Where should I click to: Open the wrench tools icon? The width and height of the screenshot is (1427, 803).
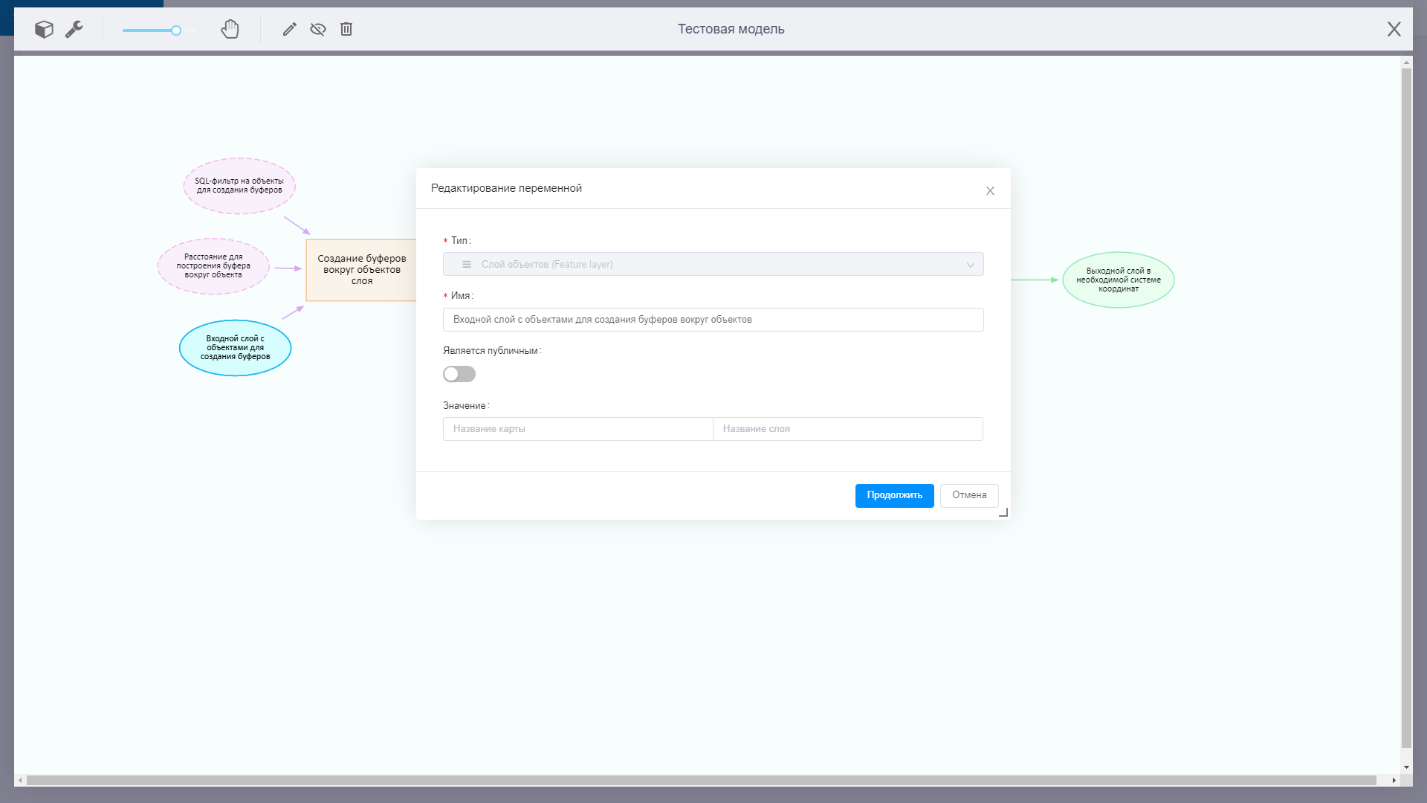pos(74,30)
